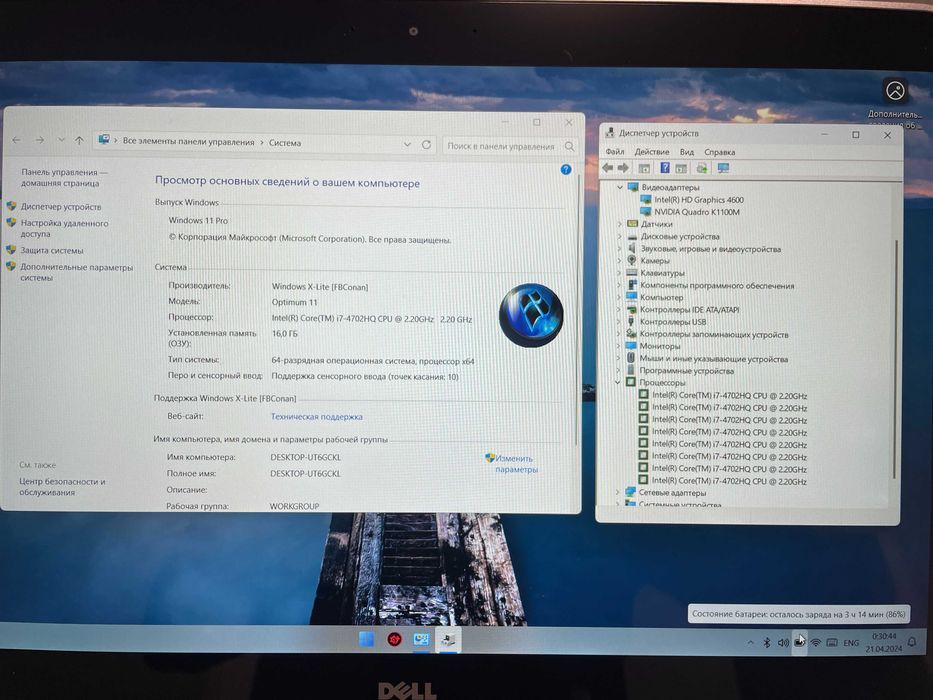933x700 pixels.
Task: Open Диспетчер устройств link in System sidebar
Action: tap(61, 207)
